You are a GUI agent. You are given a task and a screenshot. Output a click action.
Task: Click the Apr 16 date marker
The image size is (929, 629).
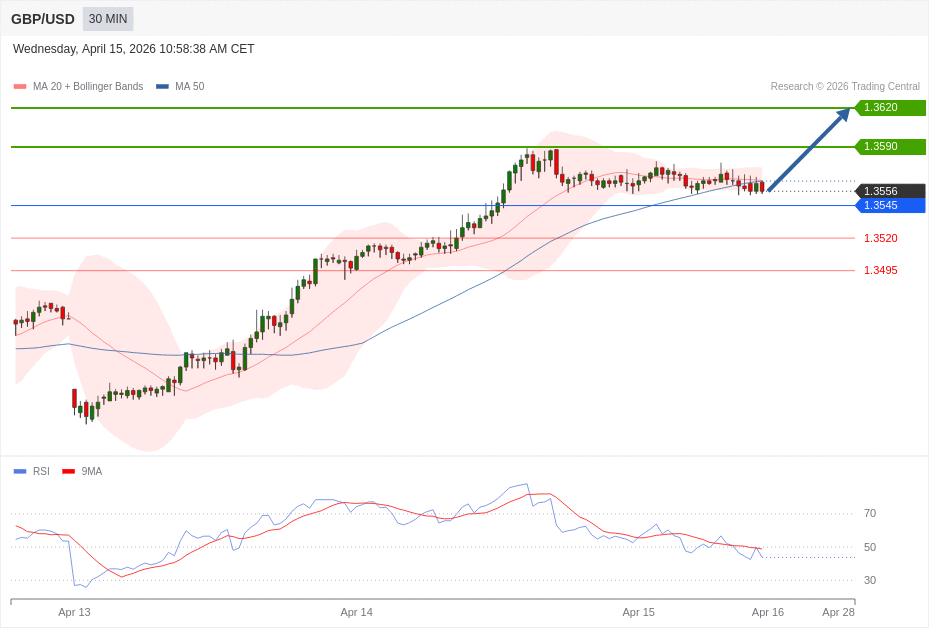point(767,612)
